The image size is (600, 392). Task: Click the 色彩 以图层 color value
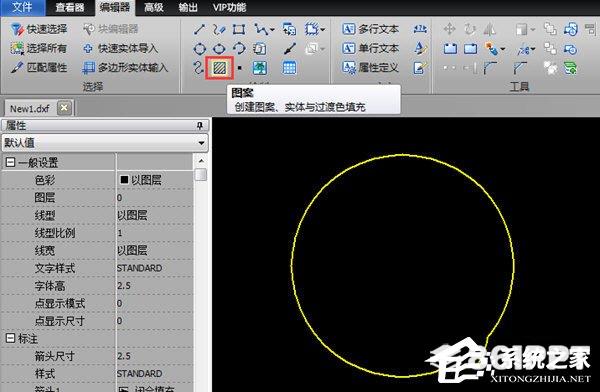(x=154, y=180)
